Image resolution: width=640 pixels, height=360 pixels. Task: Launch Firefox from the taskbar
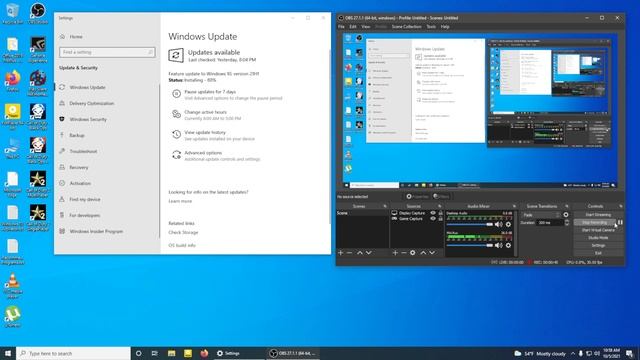(x=204, y=353)
